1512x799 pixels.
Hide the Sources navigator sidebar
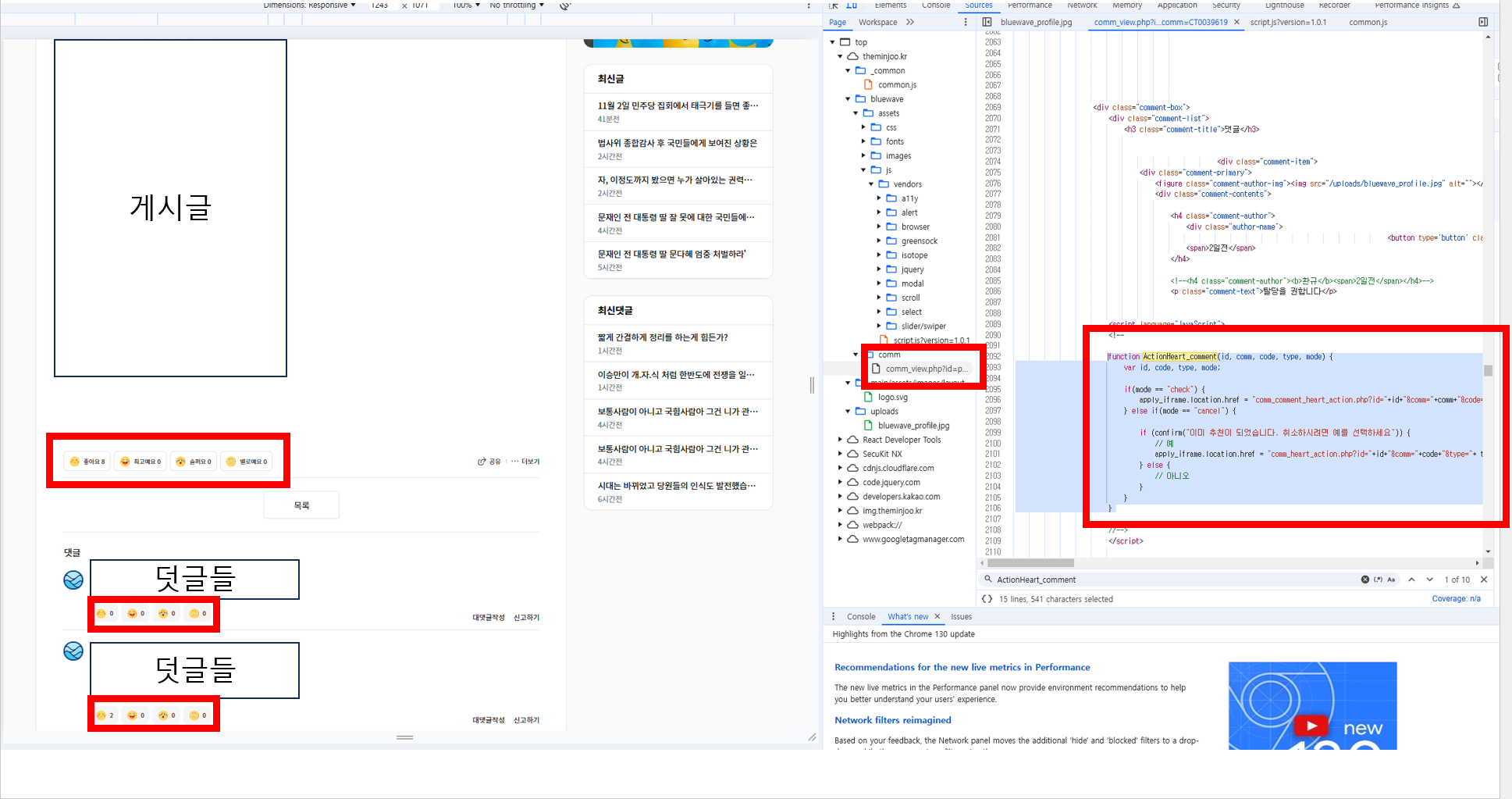click(x=987, y=22)
